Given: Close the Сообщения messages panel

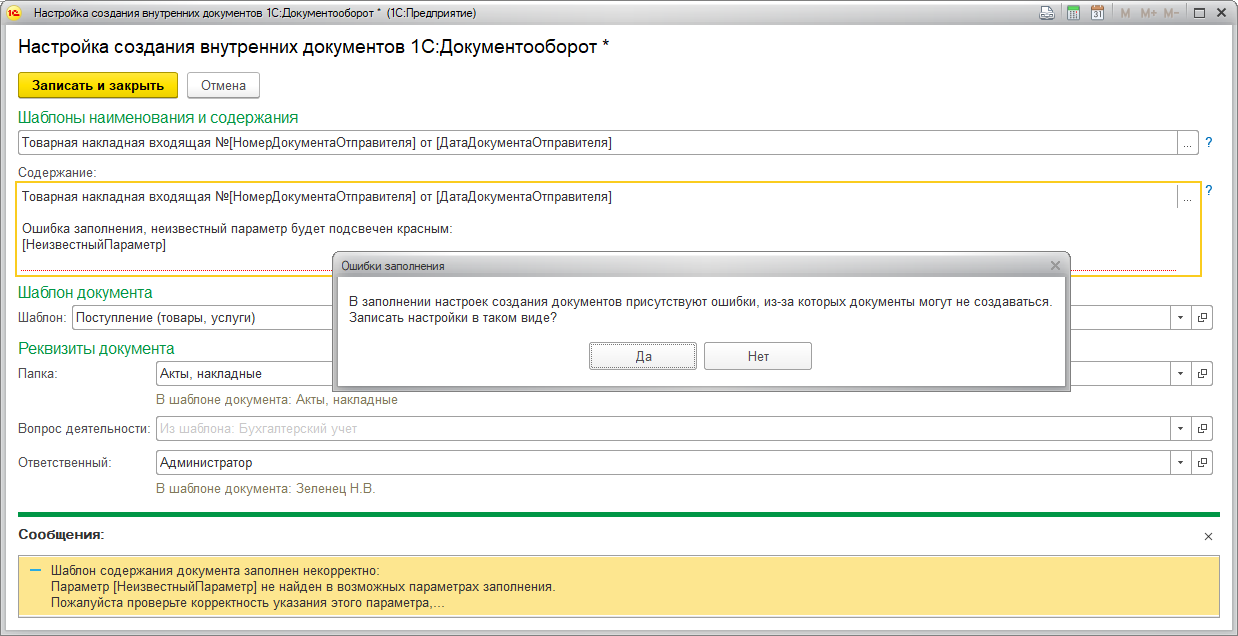Looking at the screenshot, I should [1208, 536].
